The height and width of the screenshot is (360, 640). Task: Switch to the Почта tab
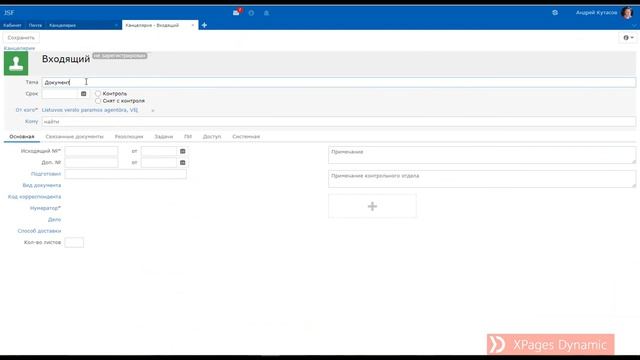tap(35, 25)
